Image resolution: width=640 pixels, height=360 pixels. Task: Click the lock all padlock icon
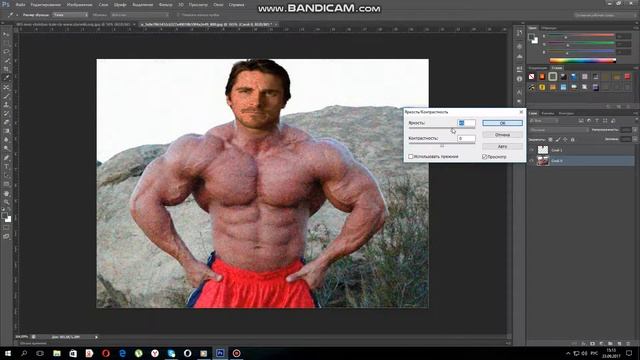pos(572,140)
